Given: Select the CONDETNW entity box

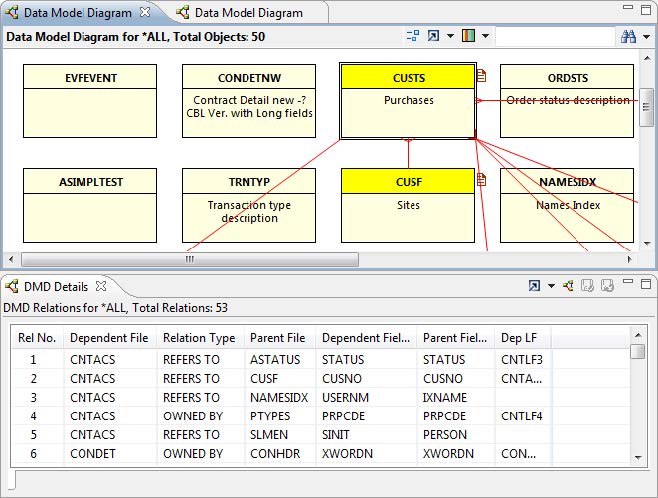Looking at the screenshot, I should [x=249, y=101].
